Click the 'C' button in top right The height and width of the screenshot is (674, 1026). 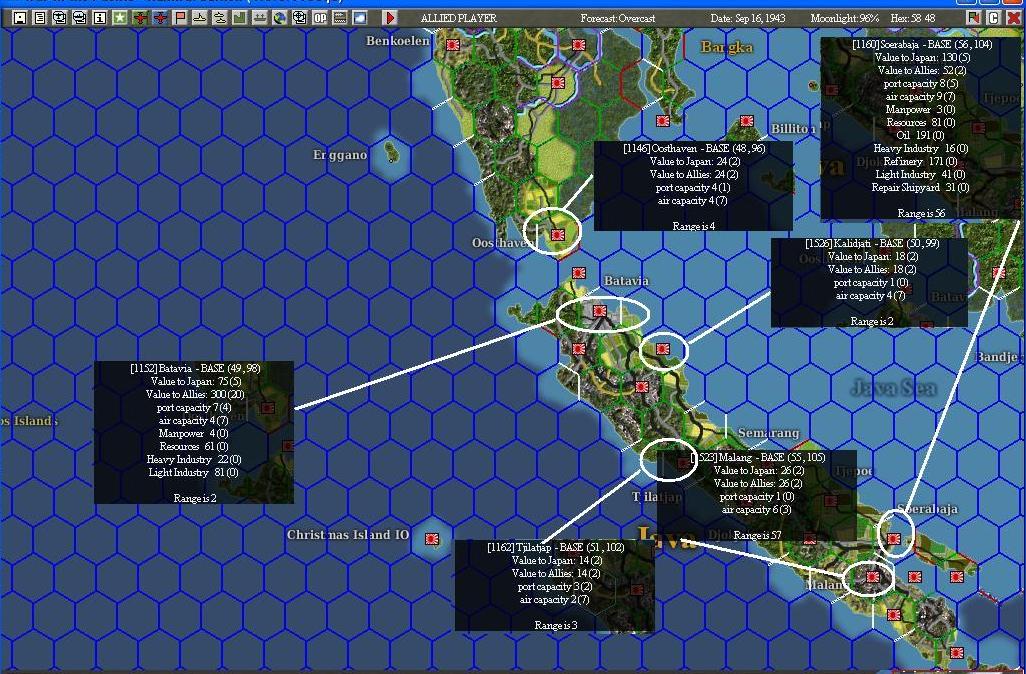tap(994, 18)
